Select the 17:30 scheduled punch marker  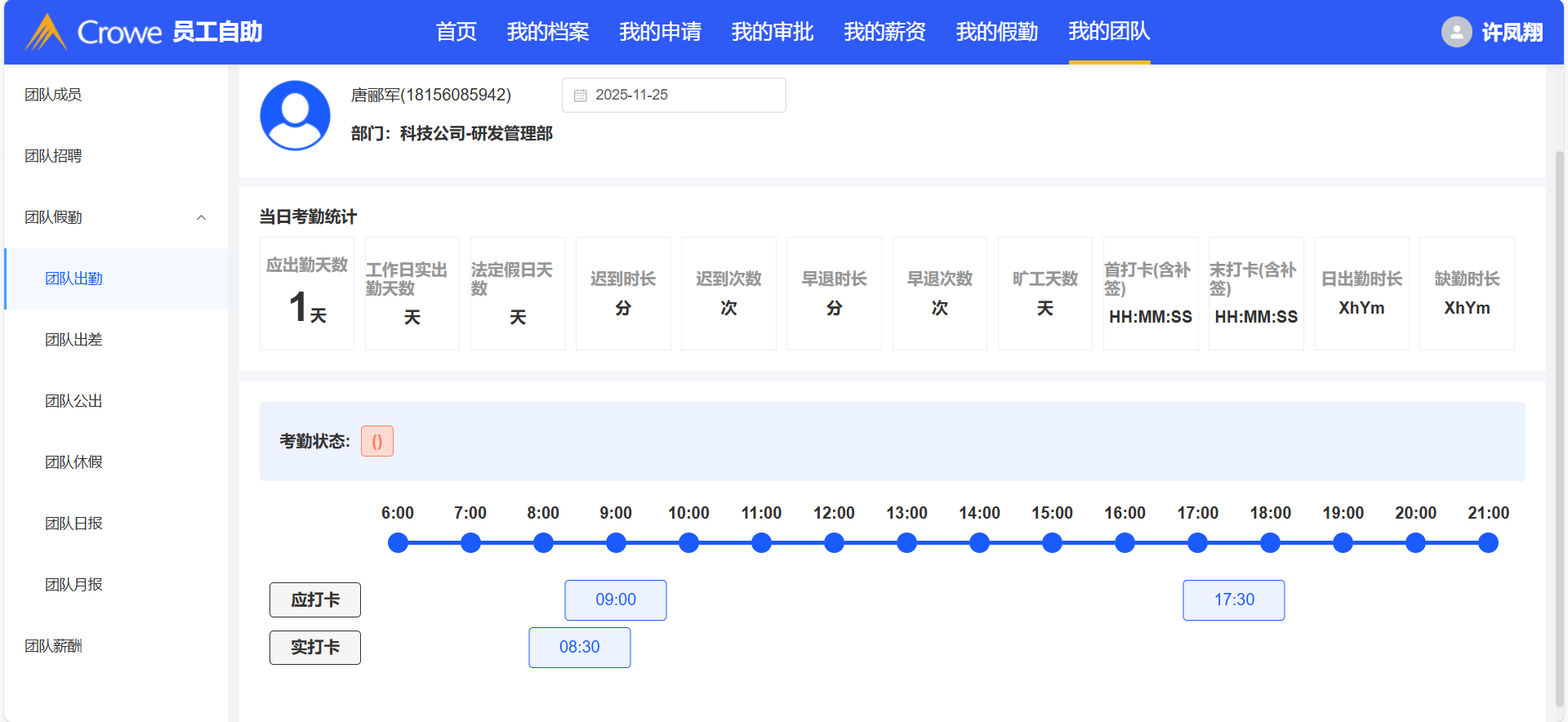pyautogui.click(x=1233, y=600)
